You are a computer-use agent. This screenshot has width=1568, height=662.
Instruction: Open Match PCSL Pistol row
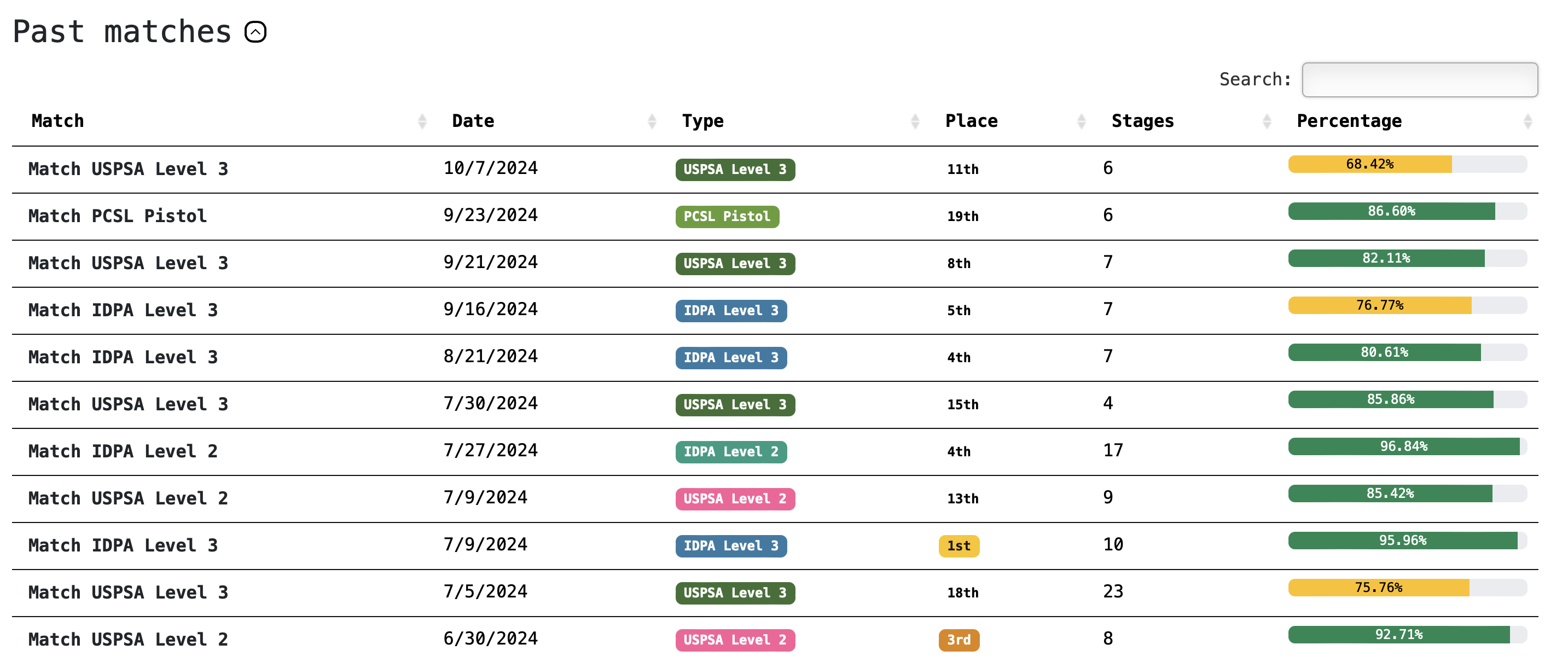click(118, 216)
